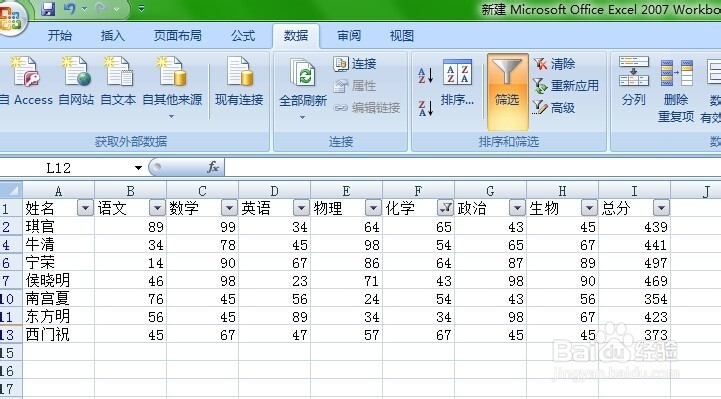Screen dimensions: 721x399
Task: Select column F header
Action: tap(418, 190)
